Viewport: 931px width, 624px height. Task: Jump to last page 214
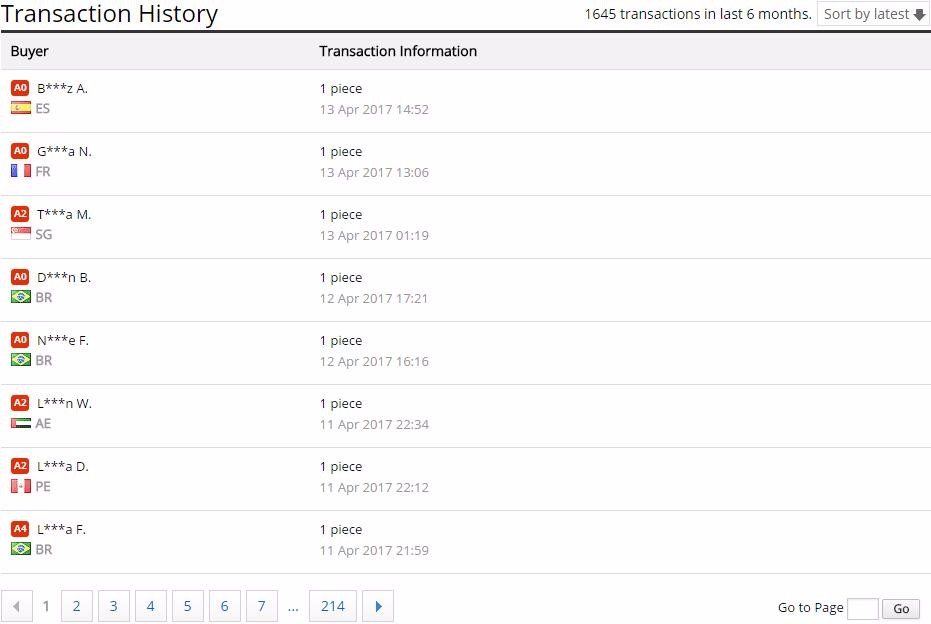(333, 606)
